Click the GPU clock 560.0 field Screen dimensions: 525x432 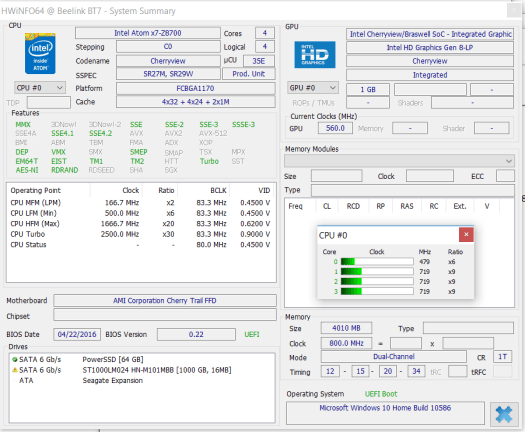335,128
